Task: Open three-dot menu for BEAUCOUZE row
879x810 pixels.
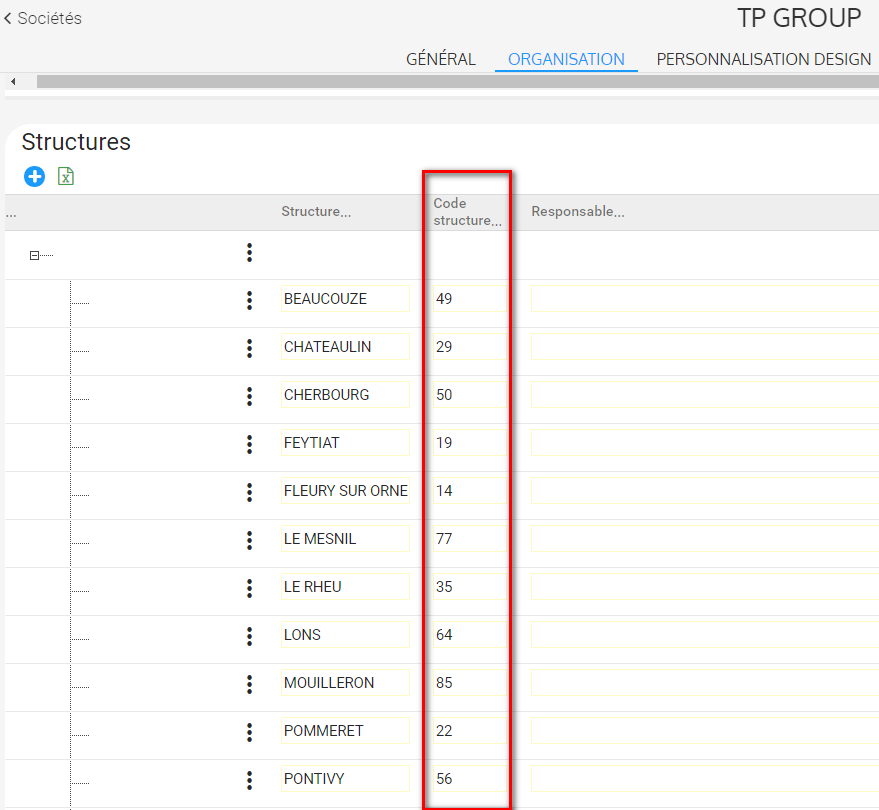Action: tap(249, 300)
